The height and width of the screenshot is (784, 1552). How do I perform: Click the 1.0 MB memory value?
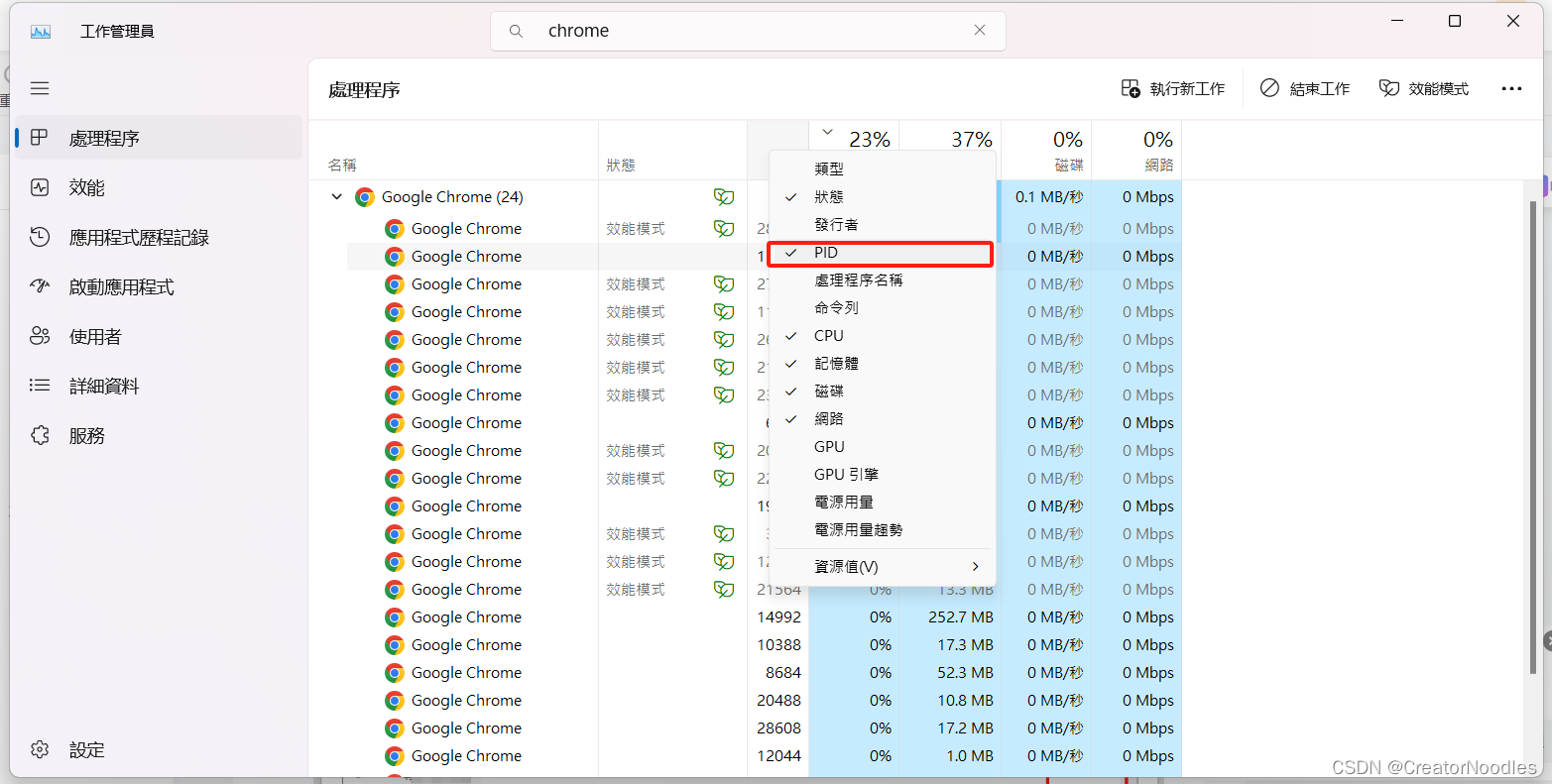[969, 756]
